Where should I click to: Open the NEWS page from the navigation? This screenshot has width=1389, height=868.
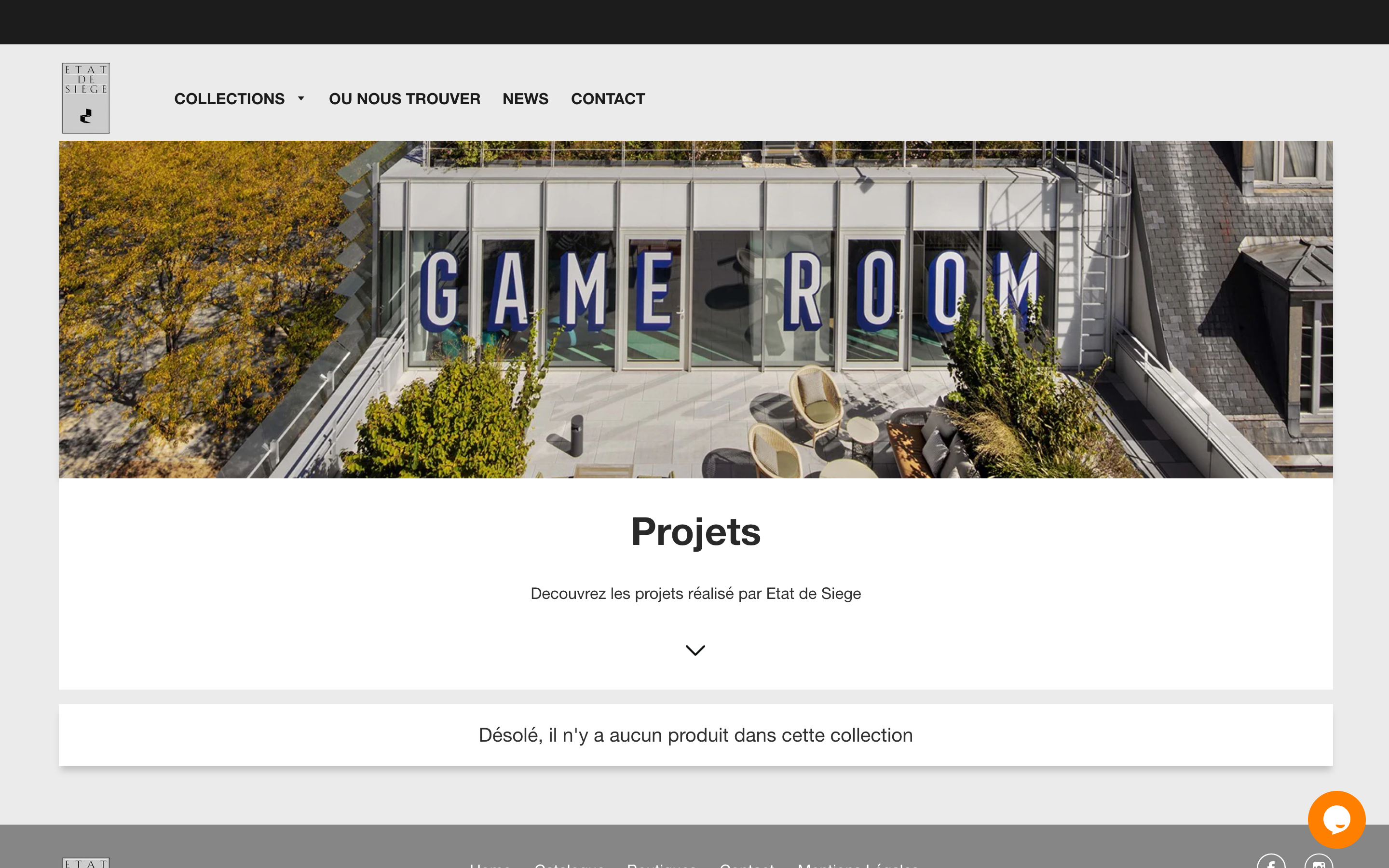coord(525,99)
